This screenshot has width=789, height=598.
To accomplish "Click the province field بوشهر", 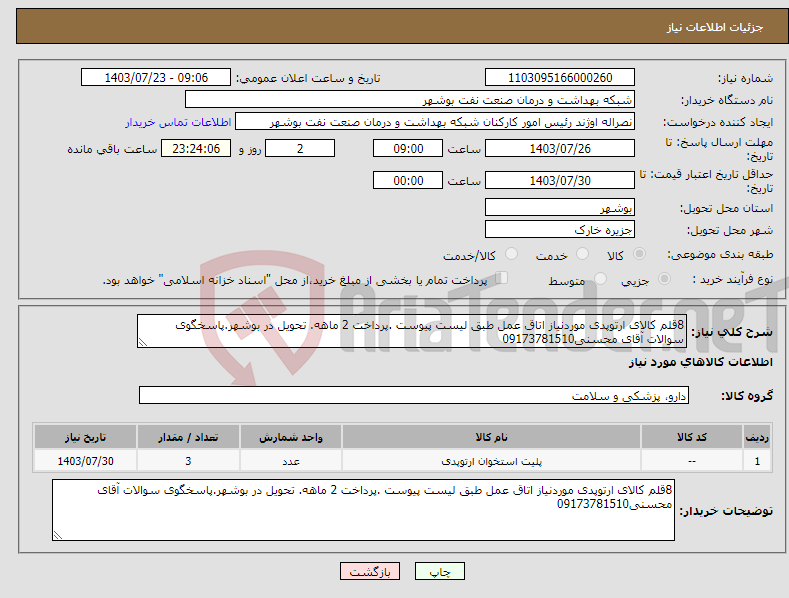I will point(560,207).
